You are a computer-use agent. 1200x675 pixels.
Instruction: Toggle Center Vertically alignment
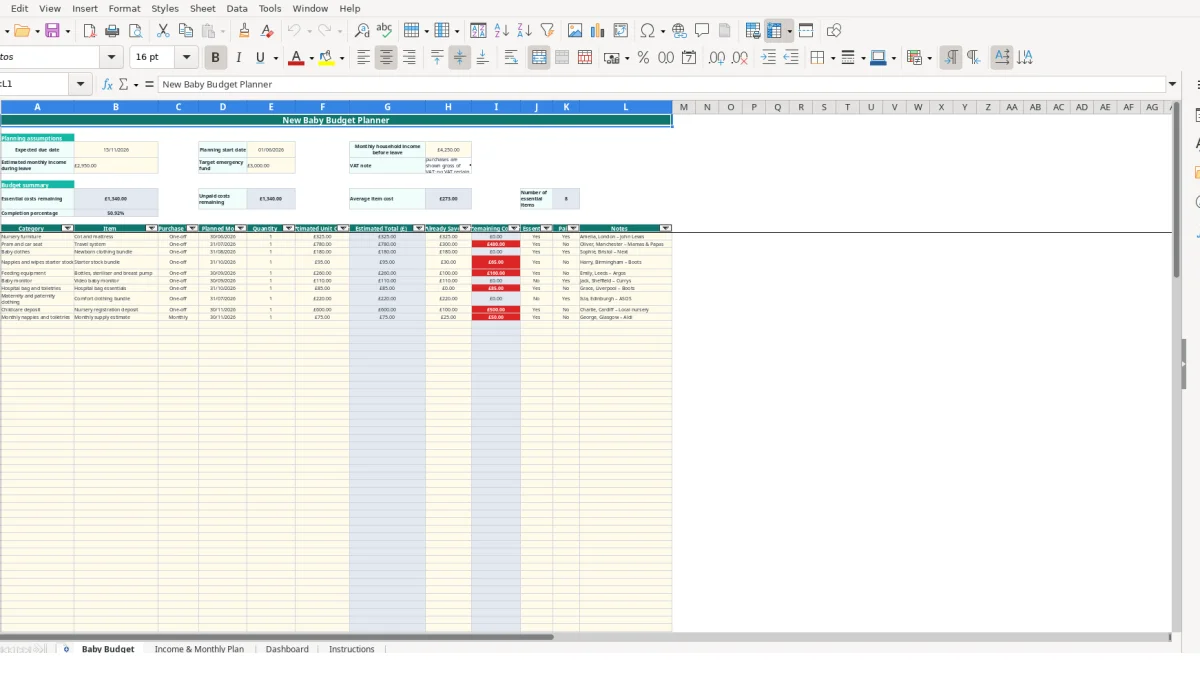click(460, 58)
